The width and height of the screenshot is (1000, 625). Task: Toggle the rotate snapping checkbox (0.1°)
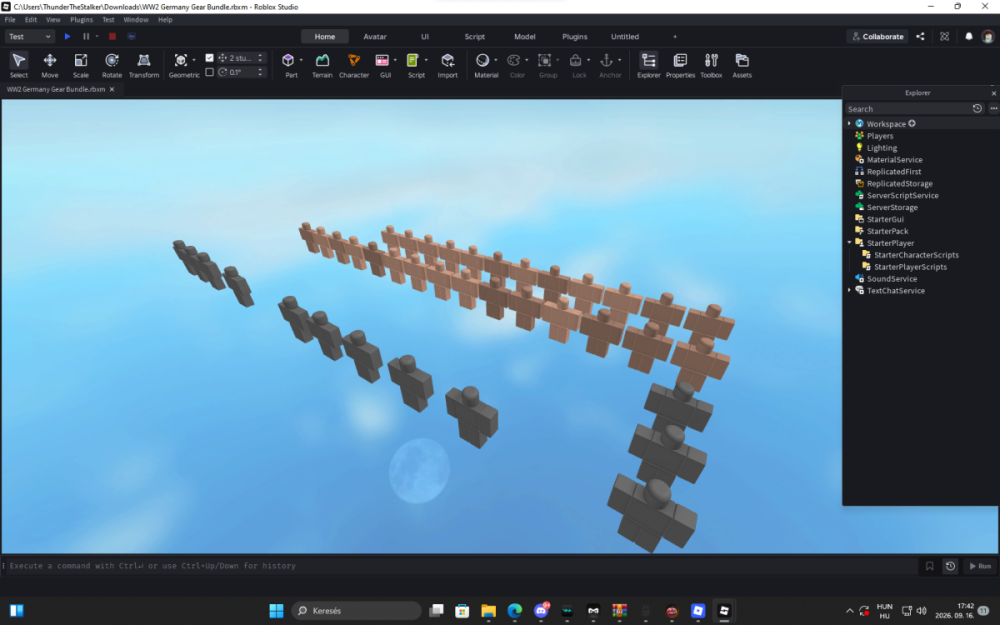pyautogui.click(x=209, y=72)
